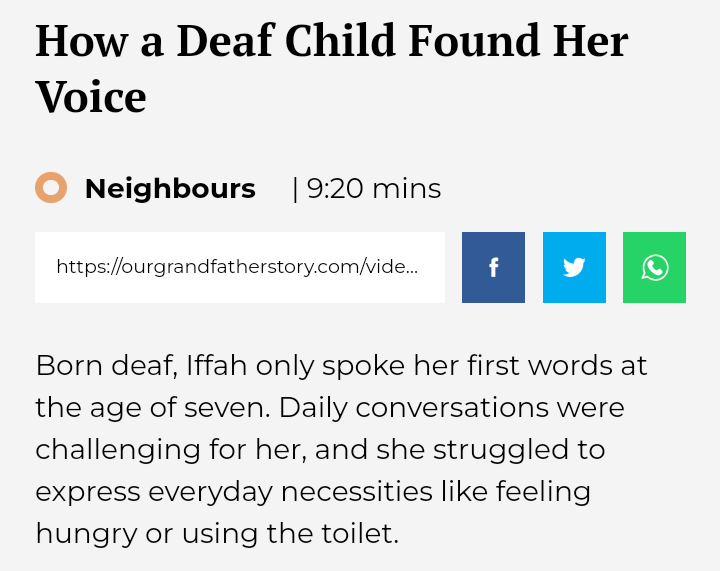720x571 pixels.
Task: Click the ourgrandfatherstory.com URL field
Action: pyautogui.click(x=239, y=267)
